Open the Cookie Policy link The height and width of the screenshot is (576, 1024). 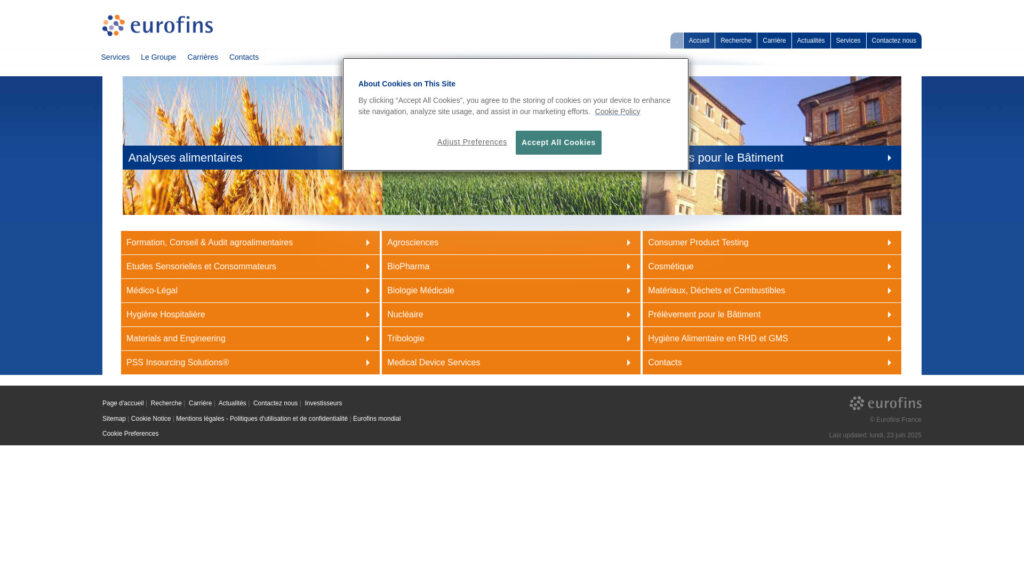point(615,111)
